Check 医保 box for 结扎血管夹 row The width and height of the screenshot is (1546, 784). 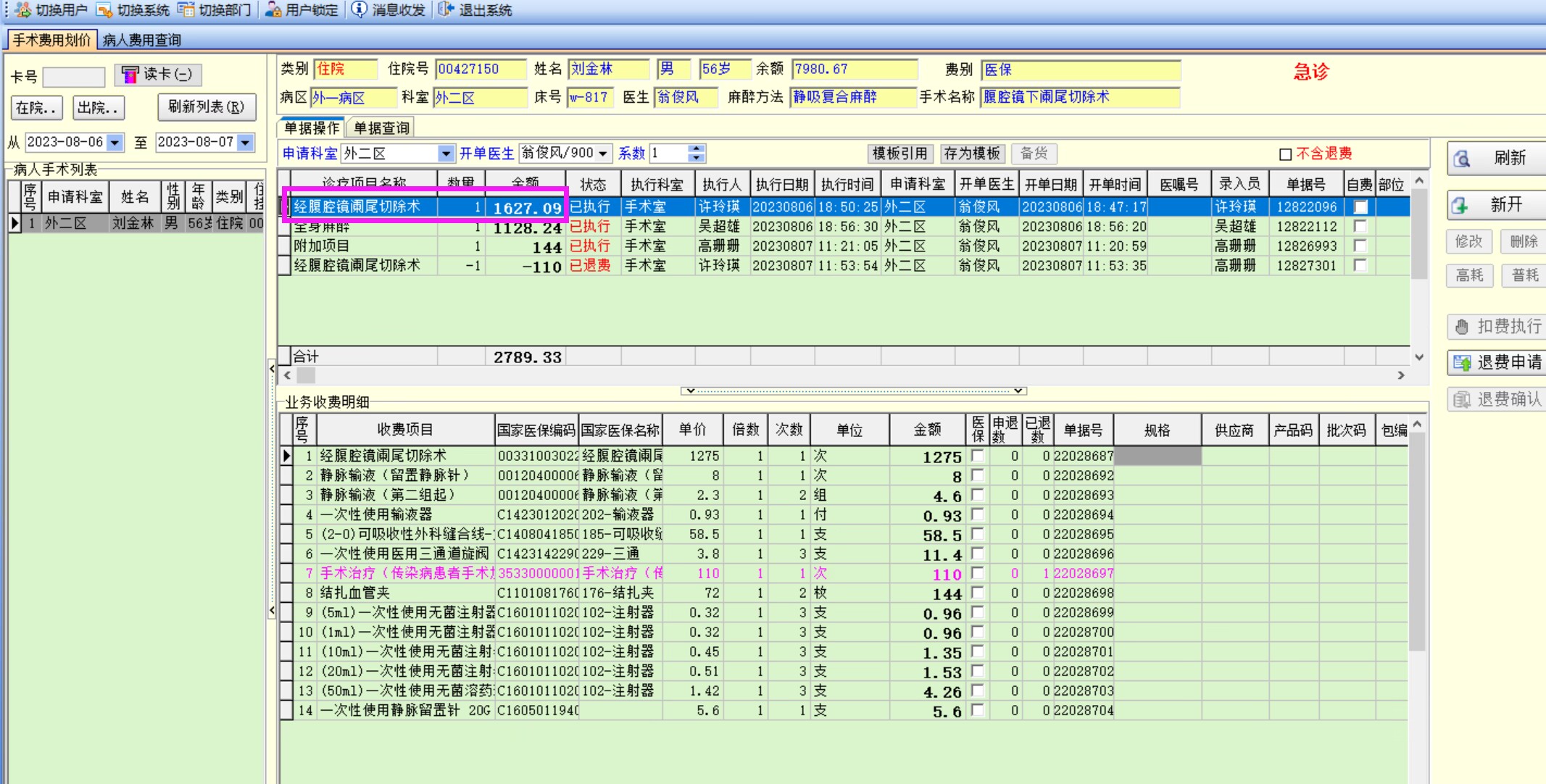point(977,593)
